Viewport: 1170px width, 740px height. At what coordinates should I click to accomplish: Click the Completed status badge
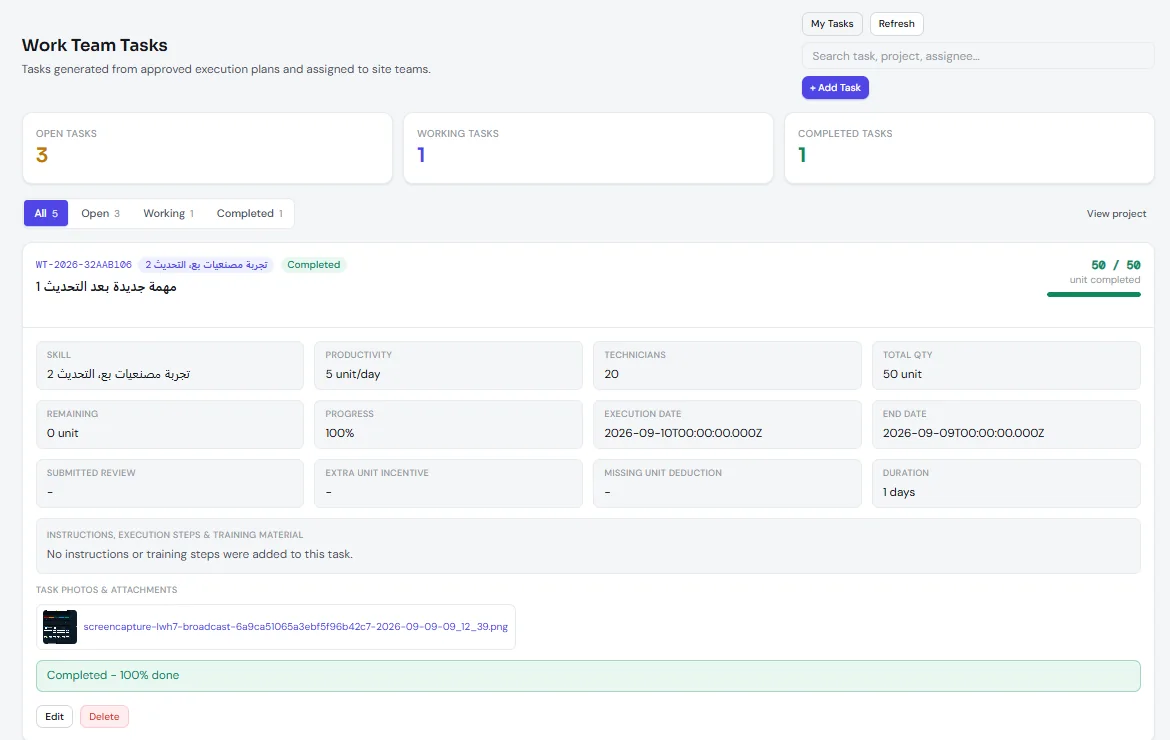[x=313, y=265]
